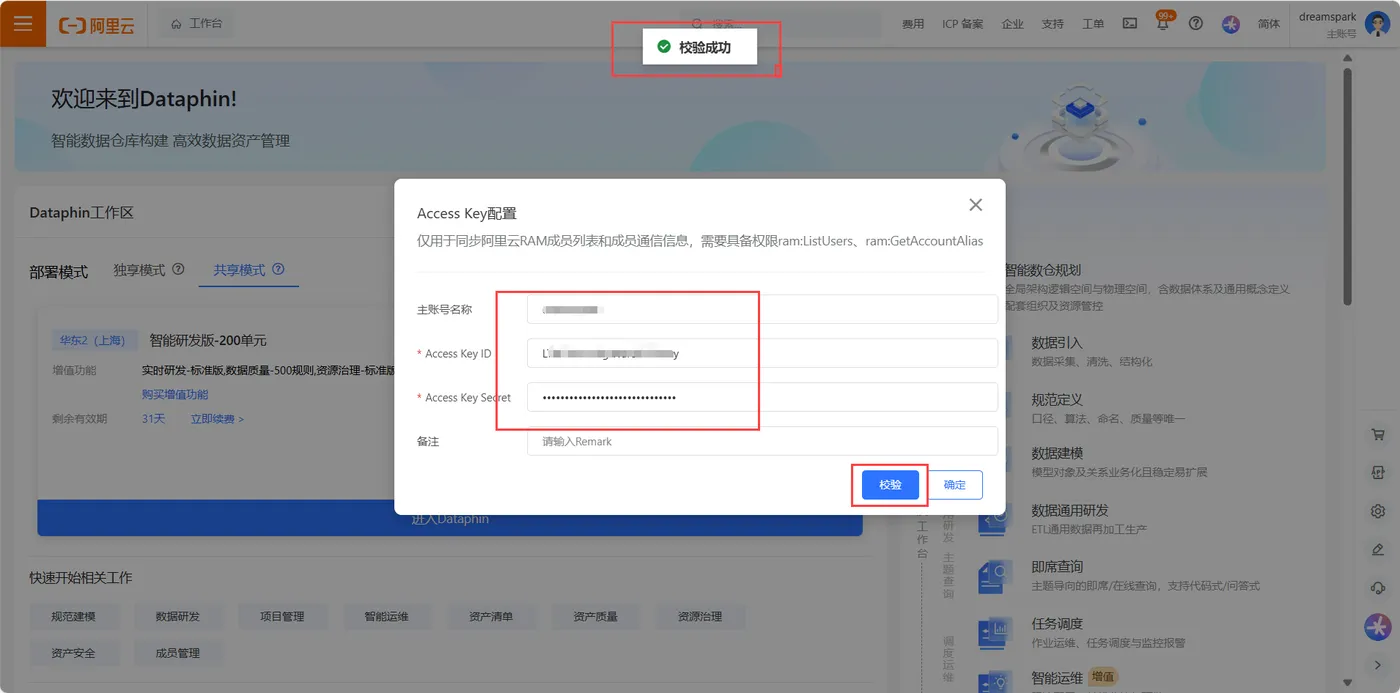Focus the 备注 remark input field
Viewport: 1400px width, 693px height.
[x=762, y=441]
